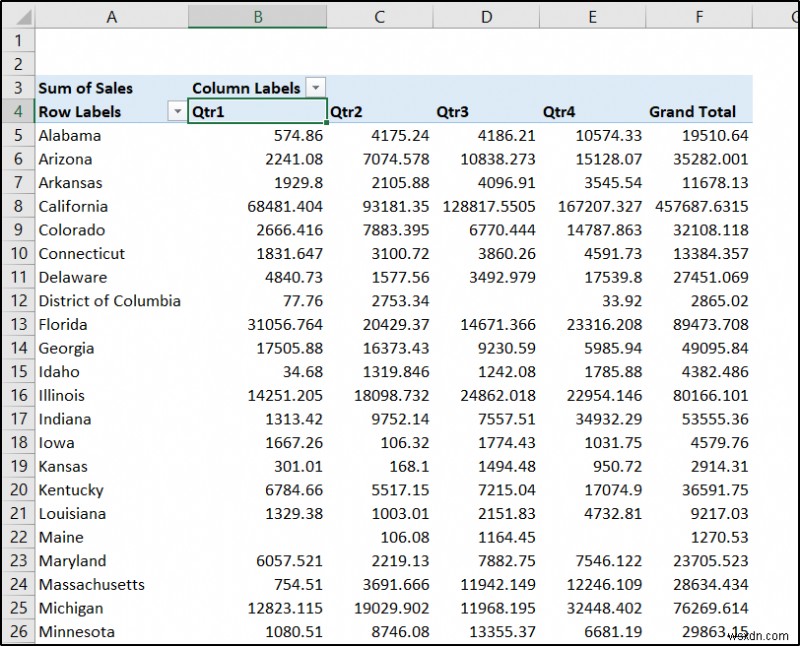Select the empty Maine Qtr1 cell
Screen dimensions: 800x646
pos(258,537)
